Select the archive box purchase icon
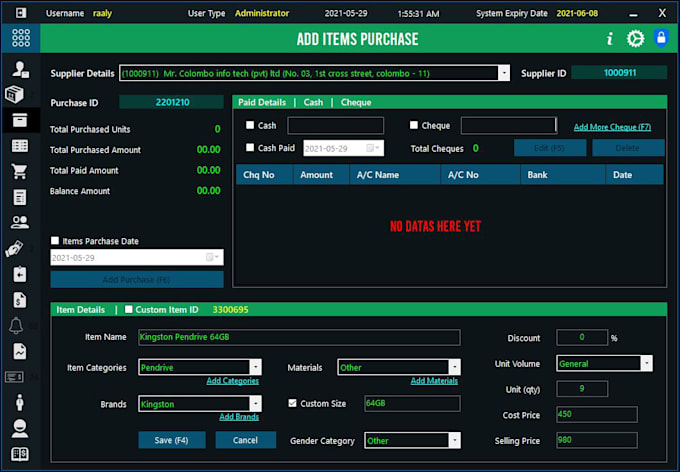The width and height of the screenshot is (680, 472). point(20,120)
